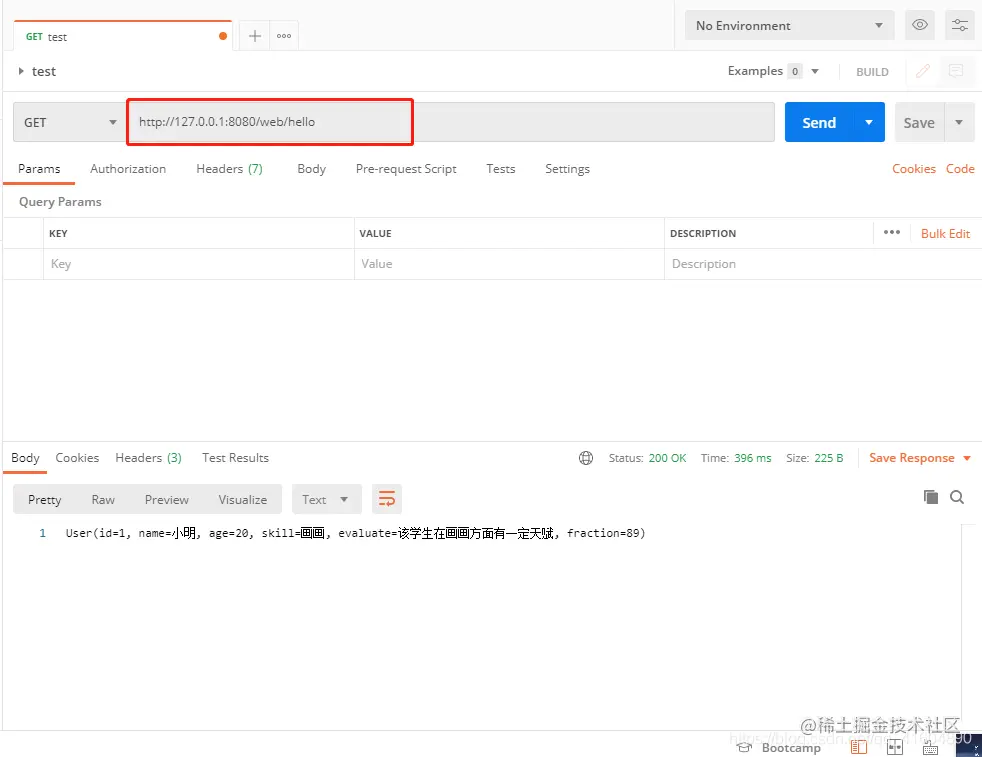
Task: Open the Test Results tab
Action: pyautogui.click(x=235, y=458)
